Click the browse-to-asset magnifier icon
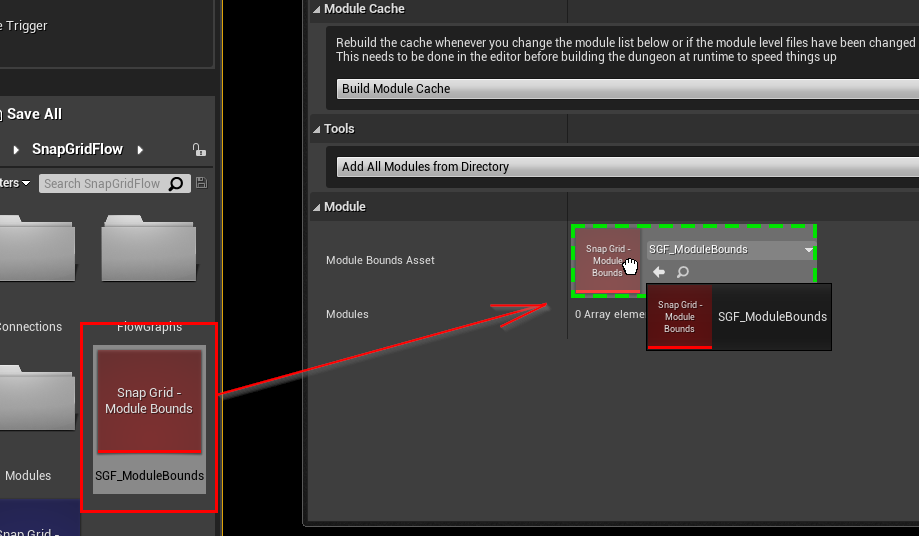The image size is (919, 536). [683, 272]
